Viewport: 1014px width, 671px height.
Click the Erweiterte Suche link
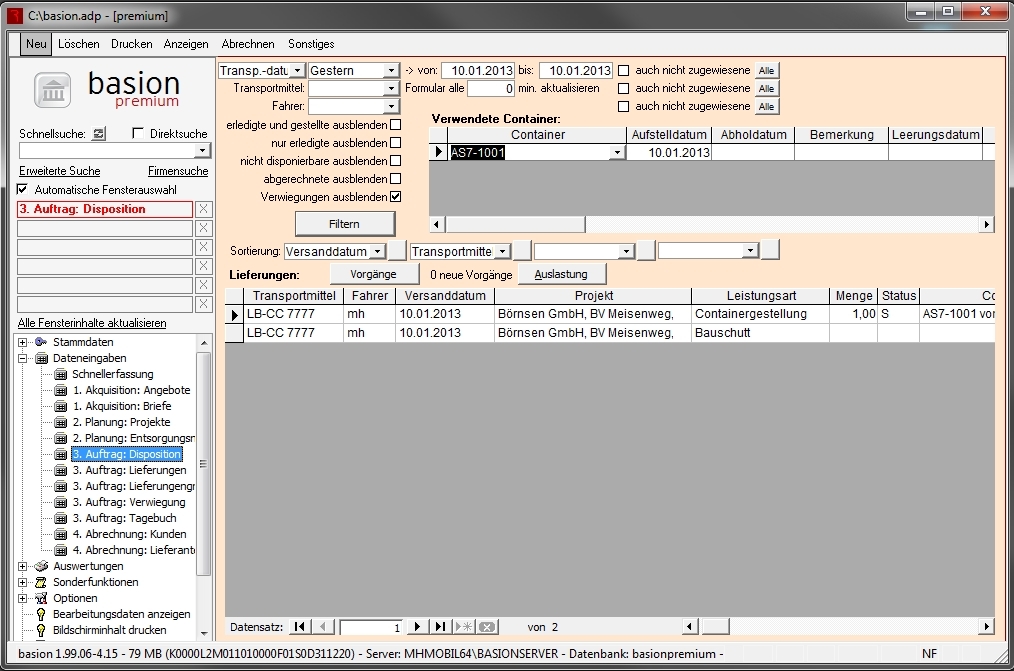[59, 171]
